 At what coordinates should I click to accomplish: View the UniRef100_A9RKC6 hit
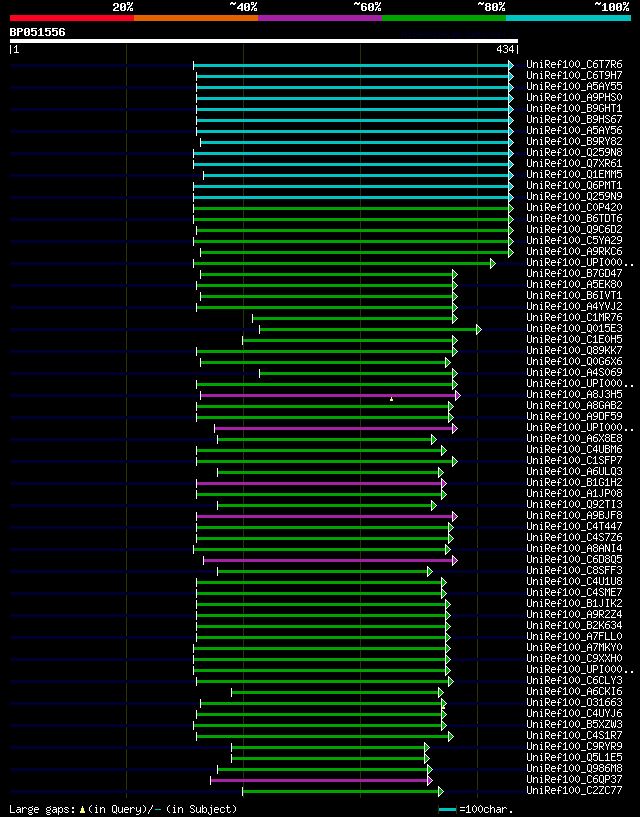pyautogui.click(x=574, y=252)
